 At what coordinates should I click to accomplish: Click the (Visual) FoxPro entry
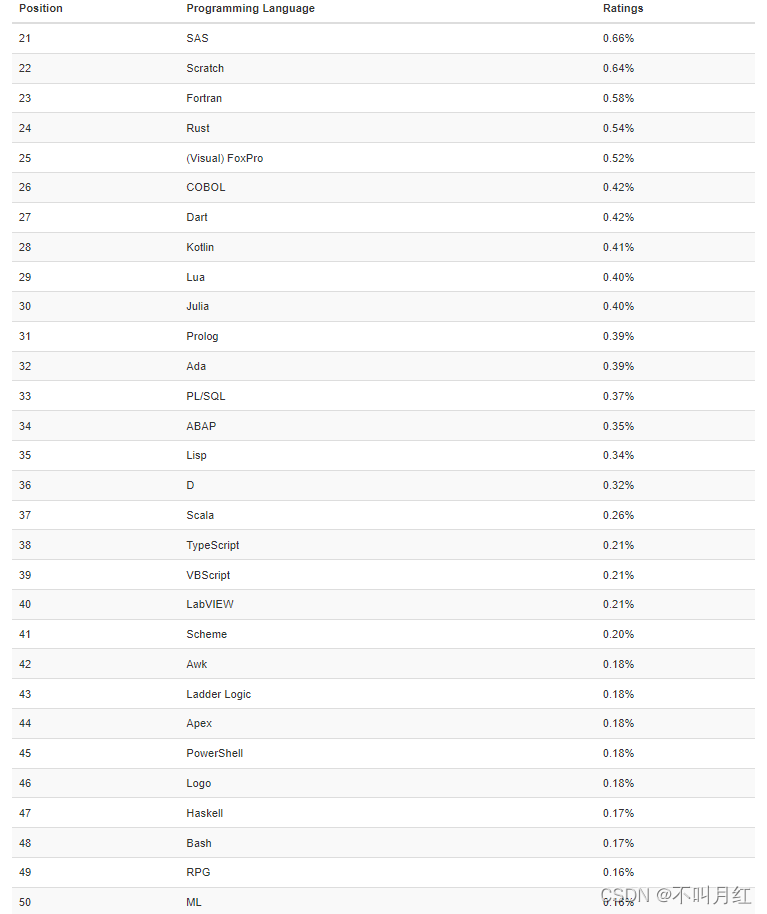[224, 158]
